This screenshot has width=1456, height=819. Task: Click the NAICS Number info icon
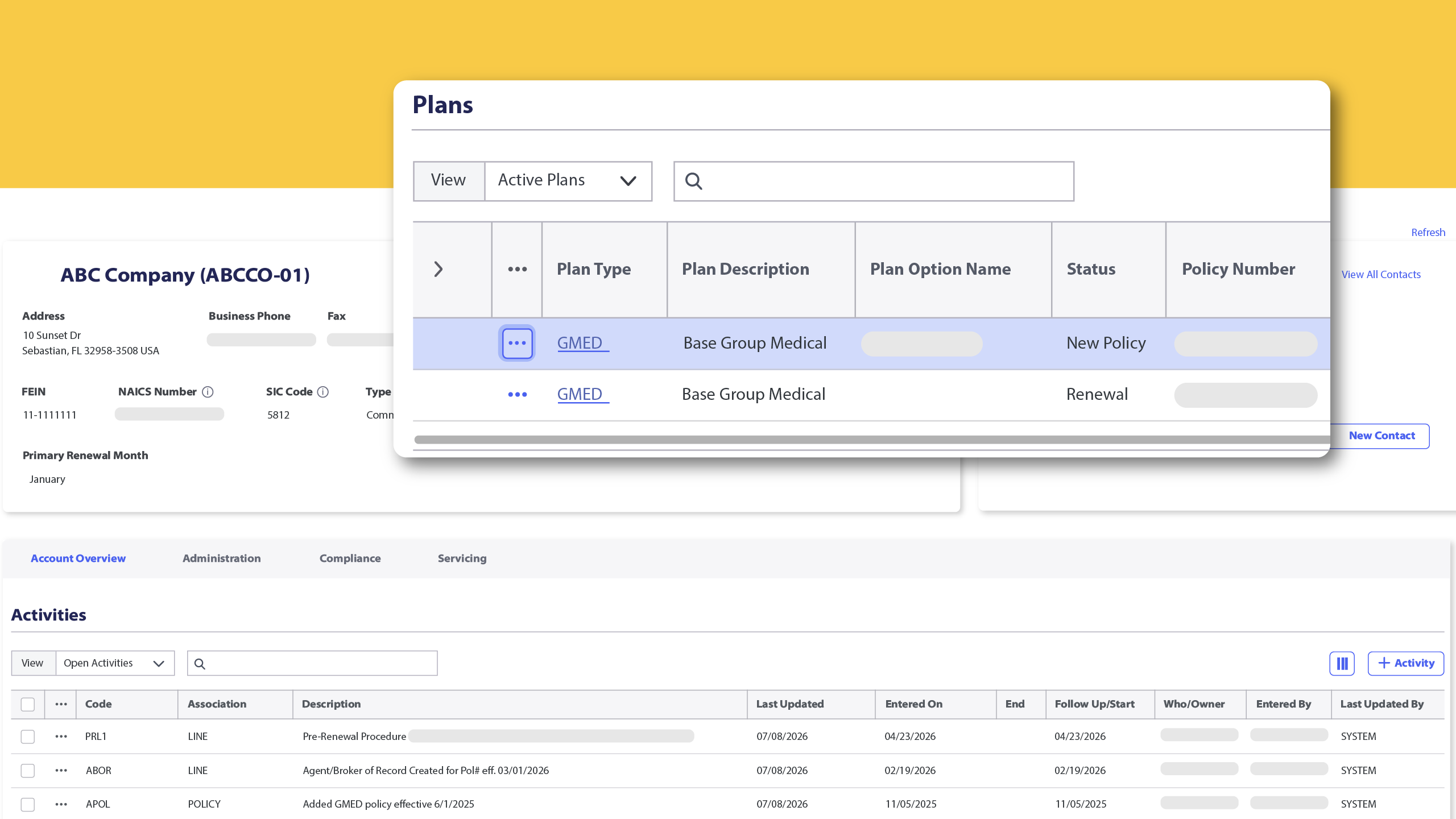pos(208,392)
